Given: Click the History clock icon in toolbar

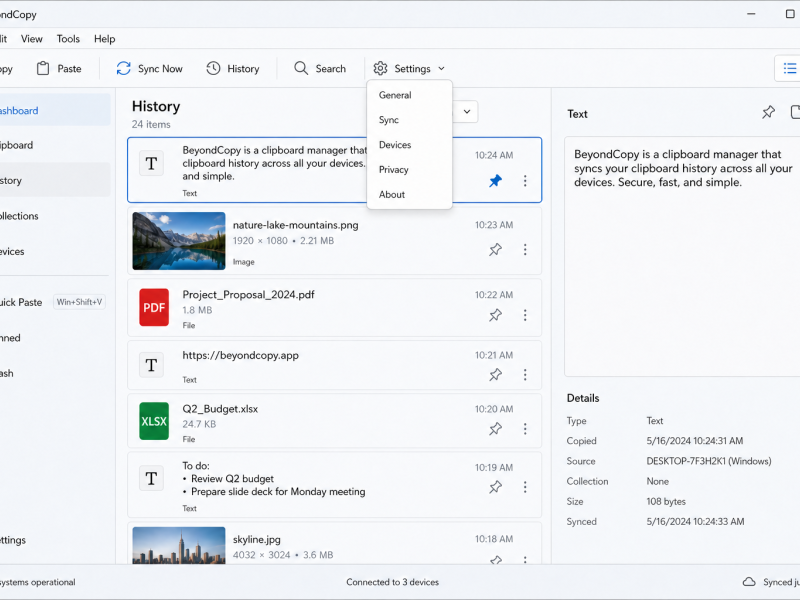Looking at the screenshot, I should tap(213, 68).
